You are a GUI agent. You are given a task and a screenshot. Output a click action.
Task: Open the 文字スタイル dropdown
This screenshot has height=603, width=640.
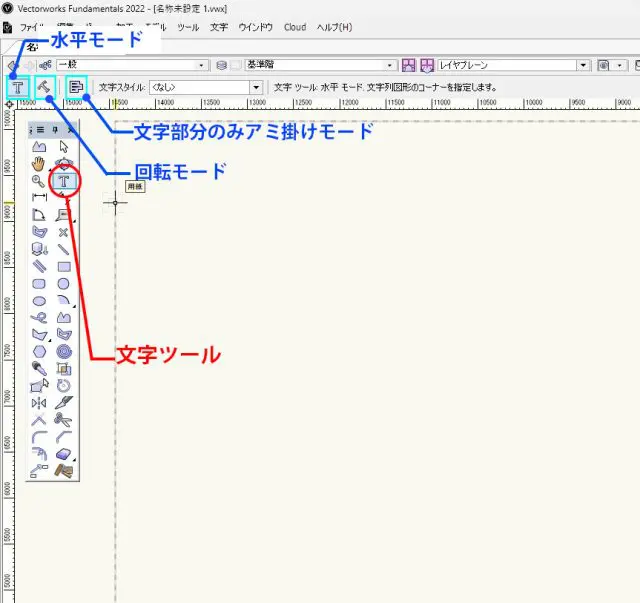tap(256, 88)
